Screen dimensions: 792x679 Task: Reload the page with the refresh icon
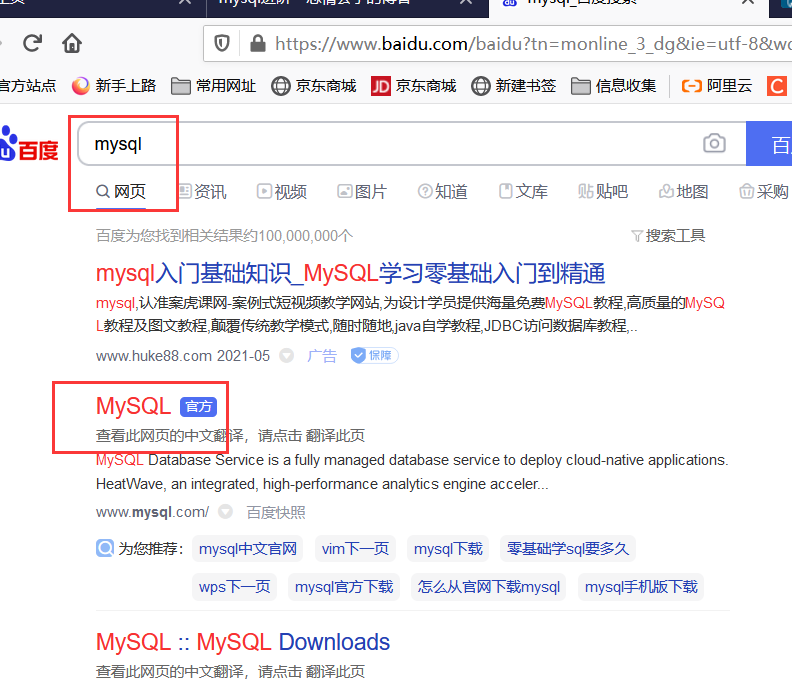33,43
